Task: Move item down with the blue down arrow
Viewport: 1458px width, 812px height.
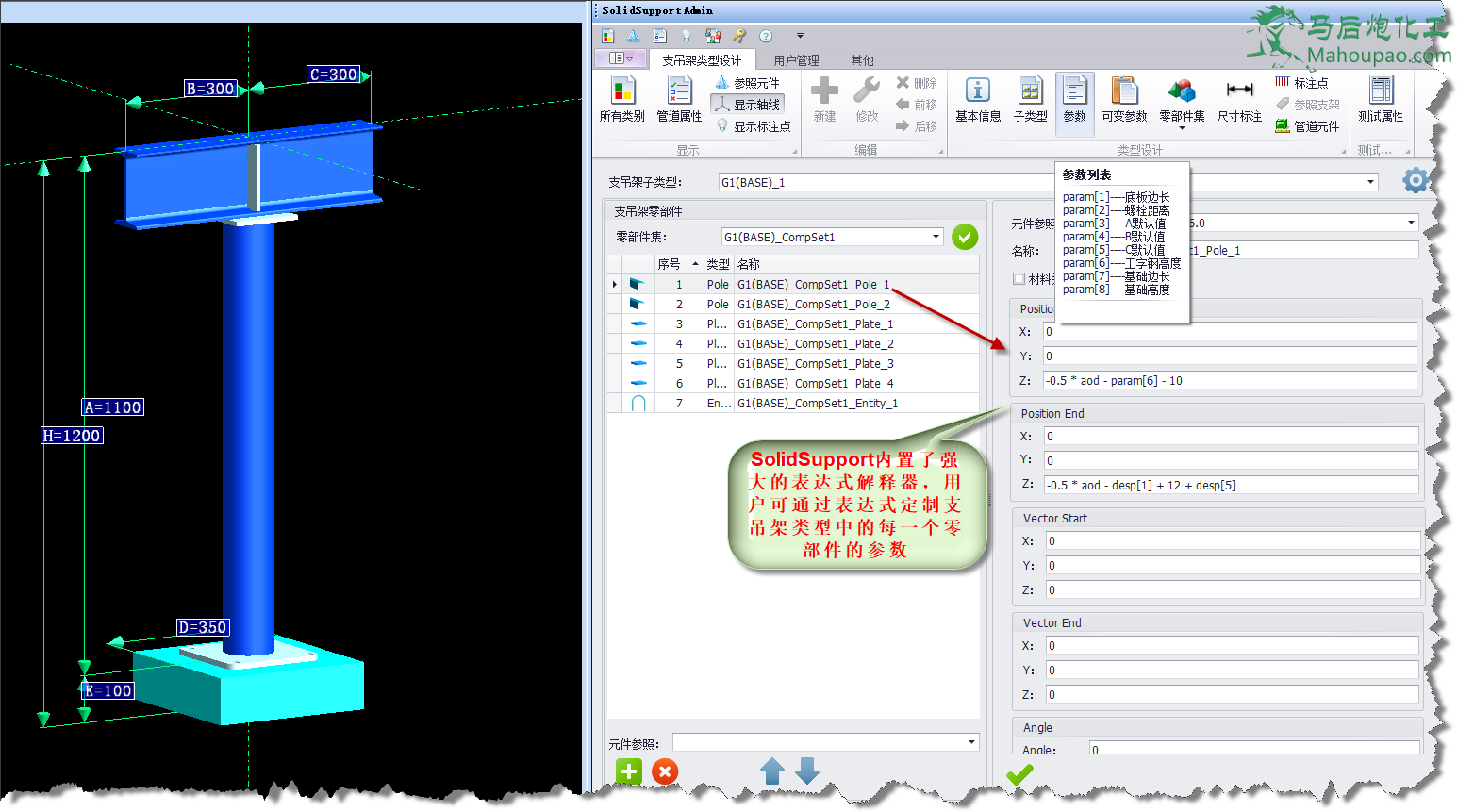Action: click(807, 771)
